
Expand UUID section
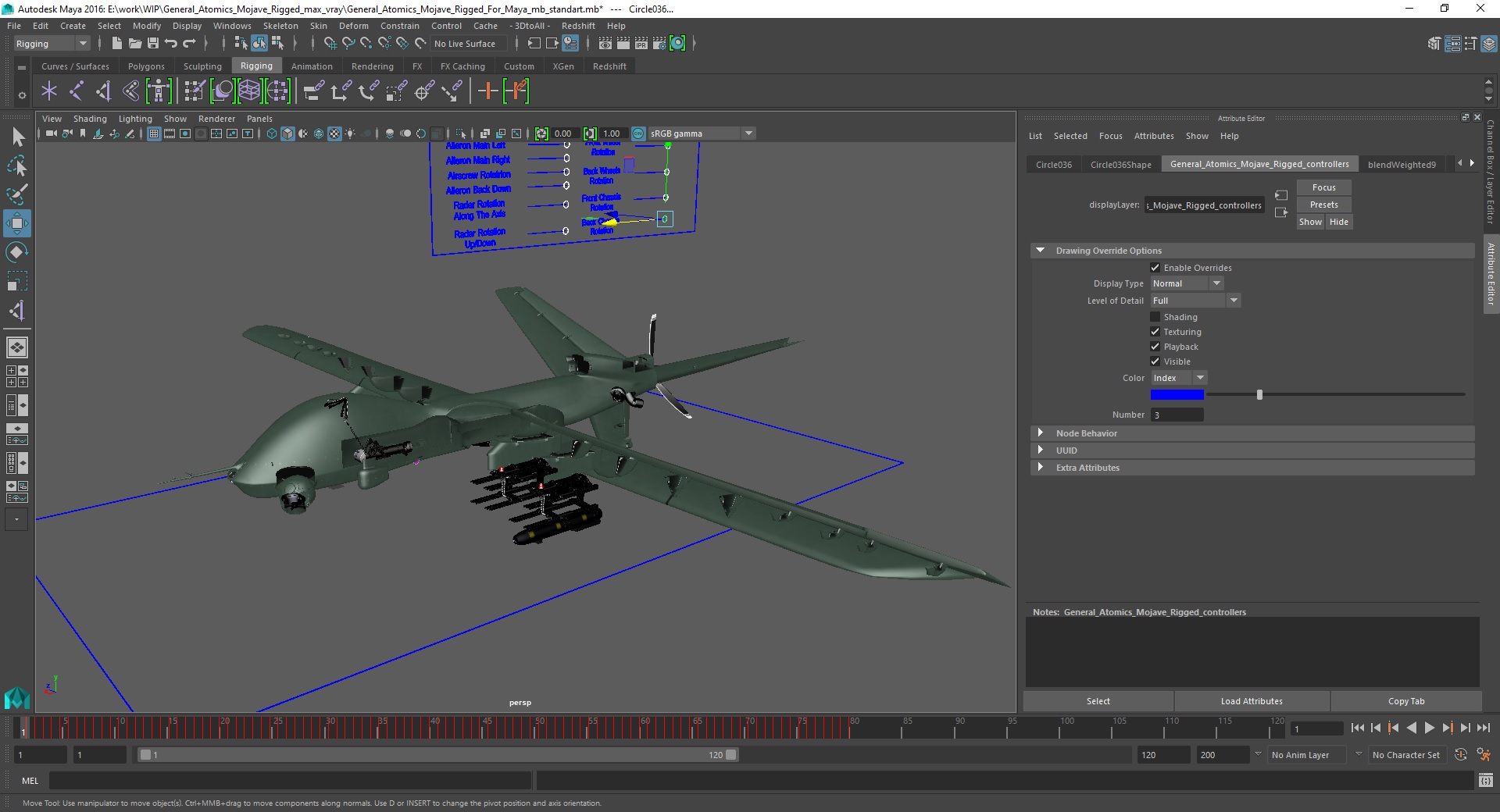[1040, 451]
